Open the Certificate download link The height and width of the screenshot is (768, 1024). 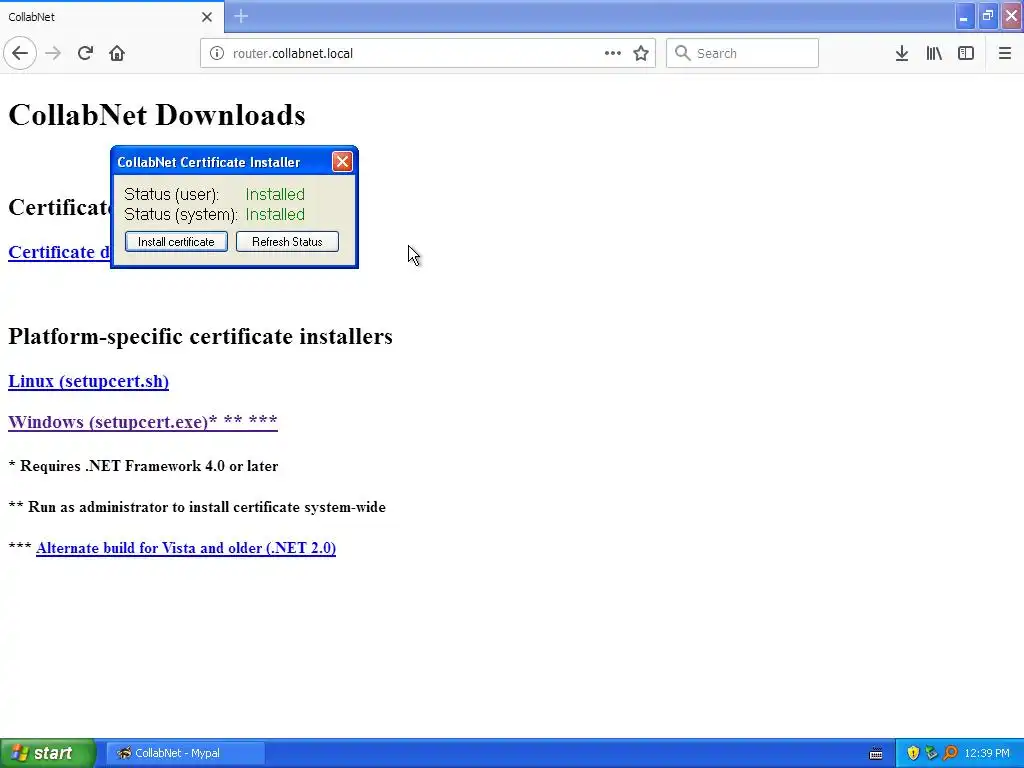(x=59, y=252)
